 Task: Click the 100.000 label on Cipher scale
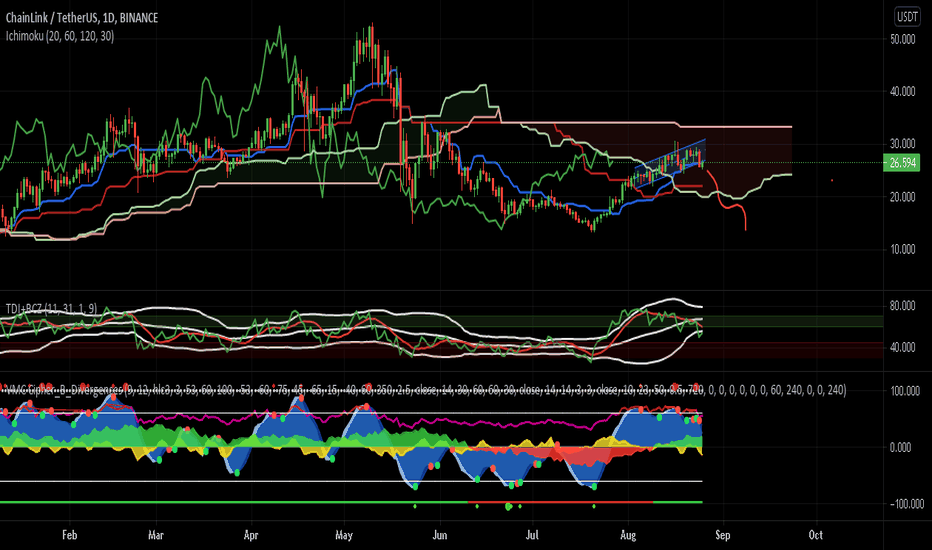click(x=906, y=391)
